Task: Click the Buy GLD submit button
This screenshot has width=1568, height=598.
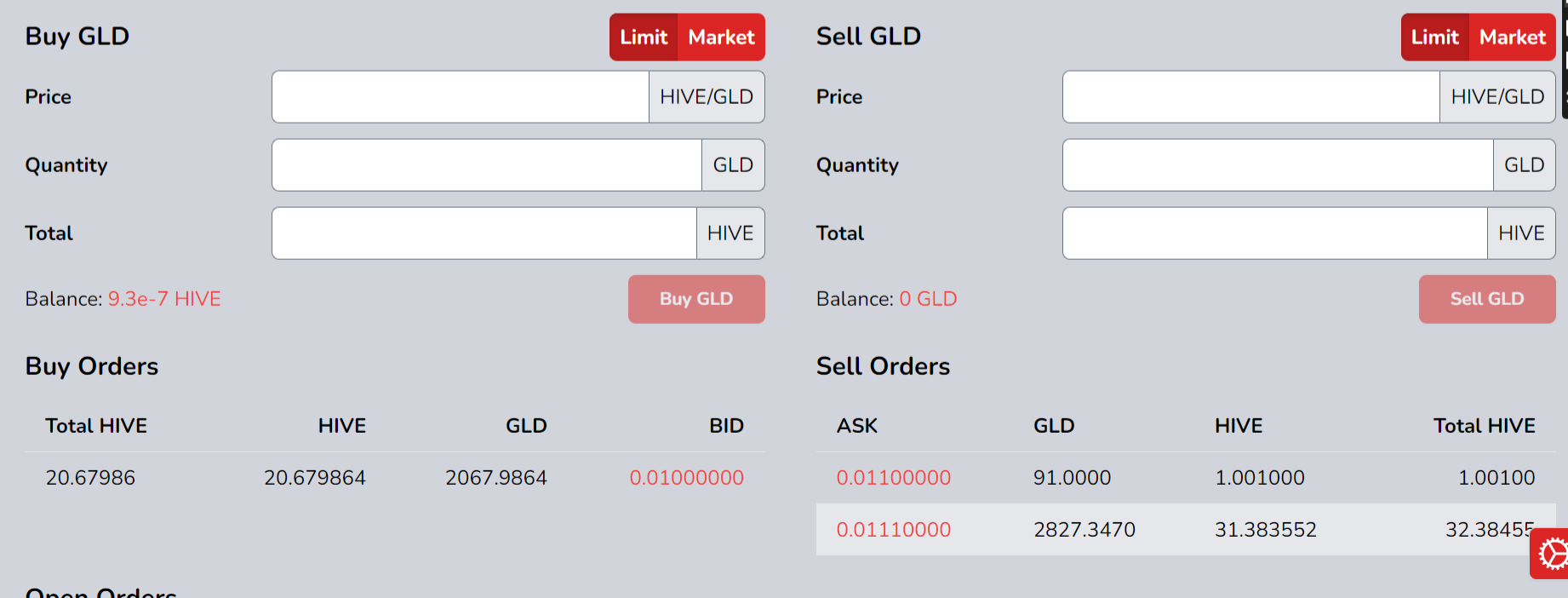Action: 696,299
